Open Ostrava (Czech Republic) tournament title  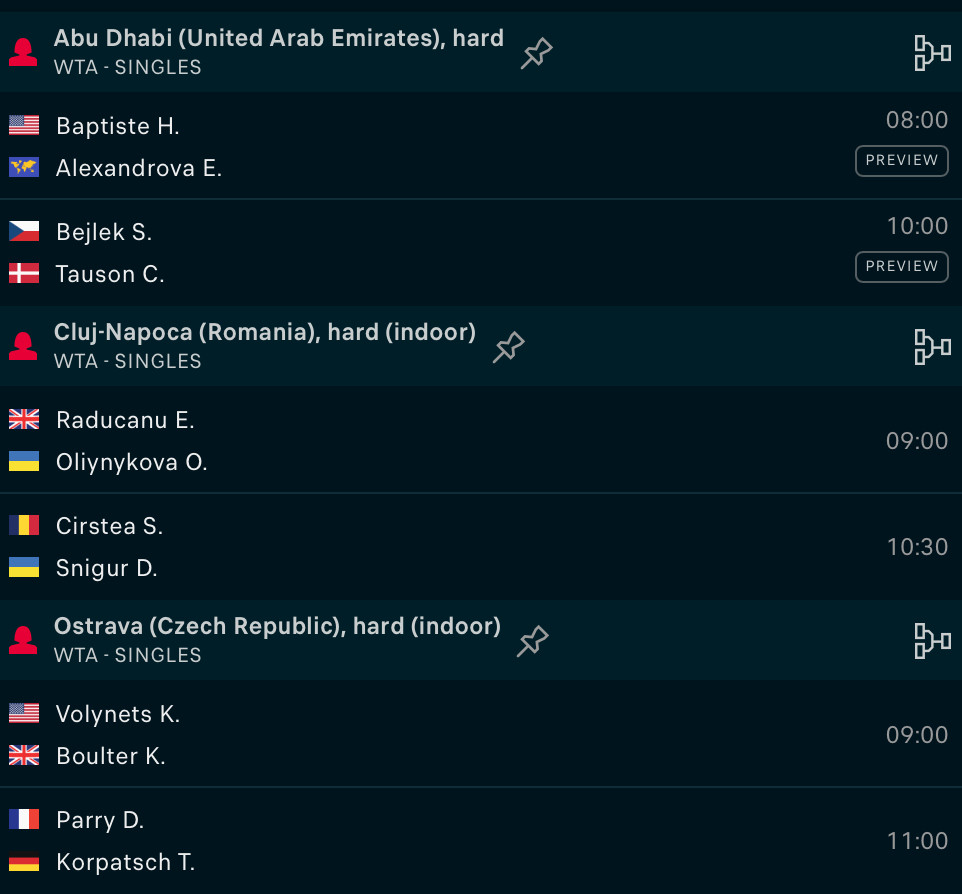click(x=277, y=626)
